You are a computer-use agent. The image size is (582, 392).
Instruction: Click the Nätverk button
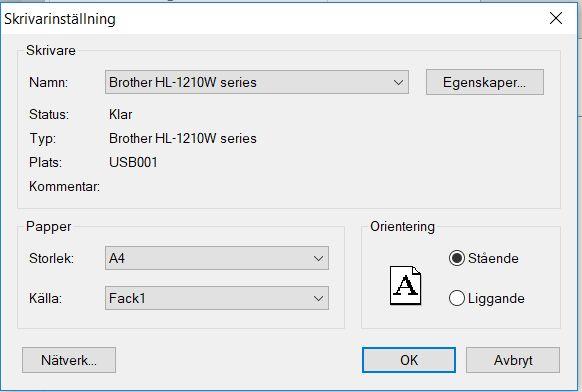(x=69, y=360)
